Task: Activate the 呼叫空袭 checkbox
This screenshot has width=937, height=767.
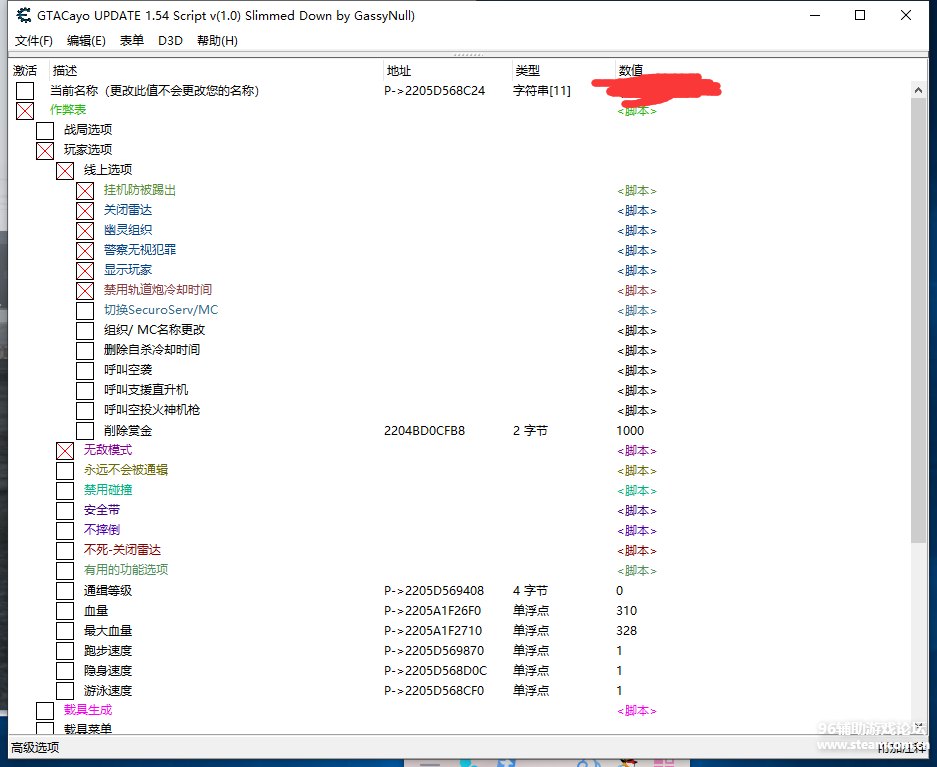Action: [x=85, y=370]
